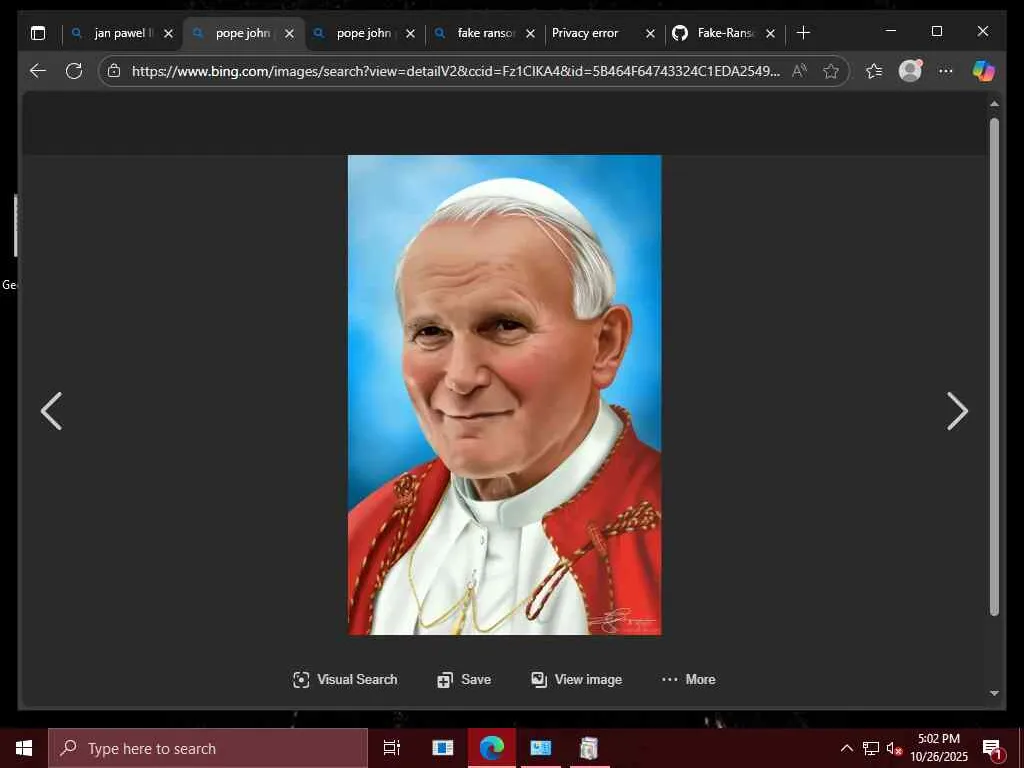Go back to the previous page
This screenshot has width=1024, height=768.
tap(38, 71)
